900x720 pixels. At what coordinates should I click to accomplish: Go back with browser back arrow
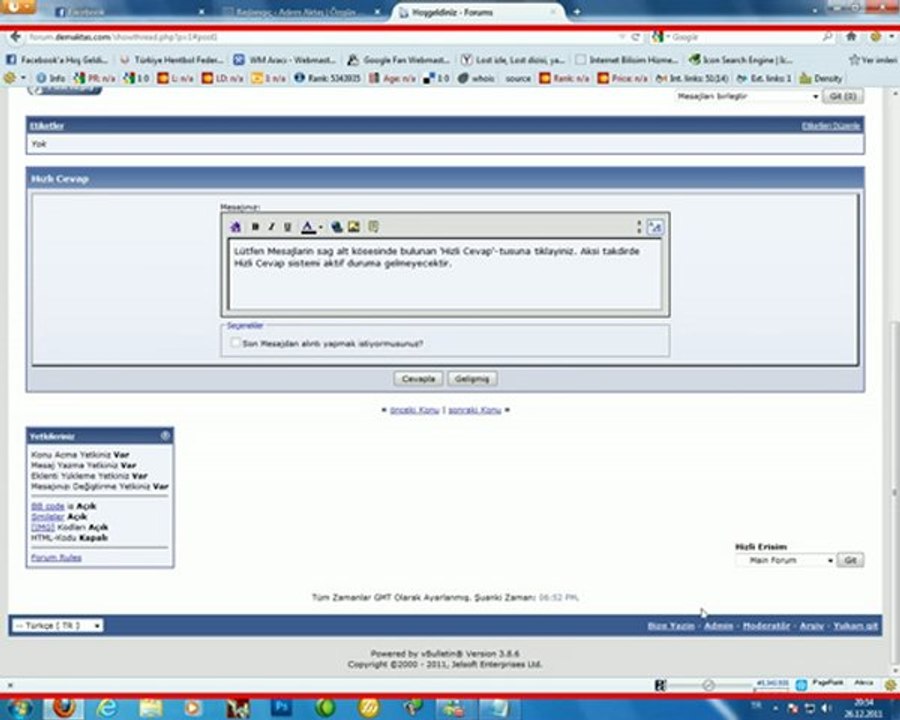pyautogui.click(x=15, y=37)
